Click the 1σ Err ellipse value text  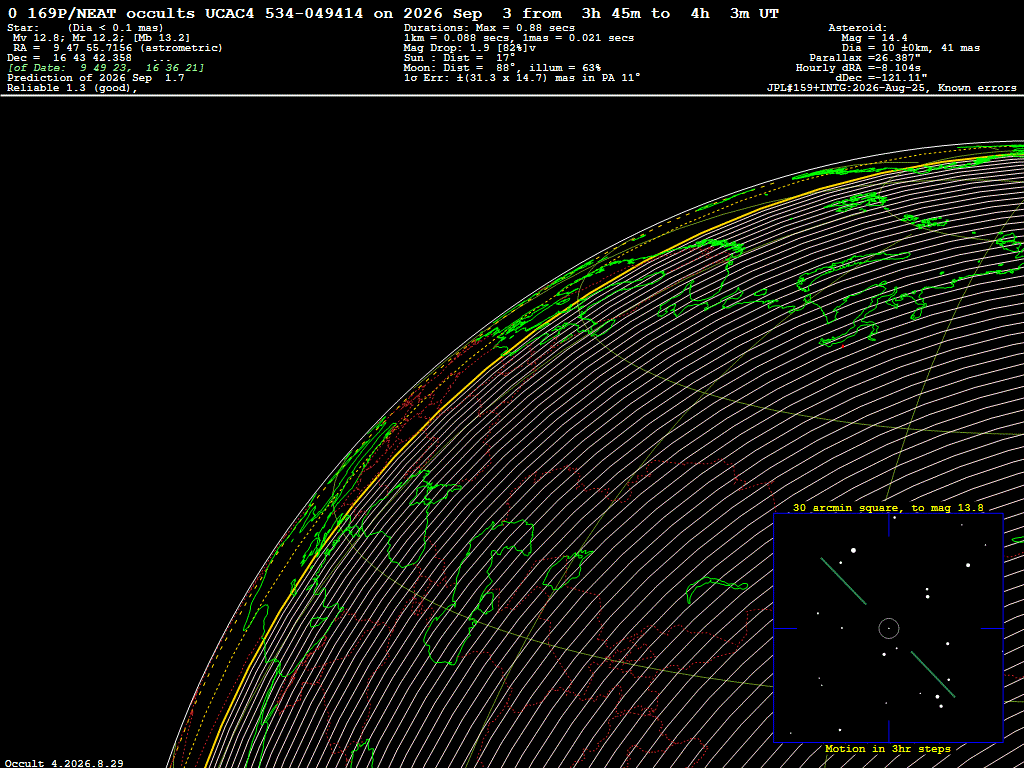[x=522, y=78]
